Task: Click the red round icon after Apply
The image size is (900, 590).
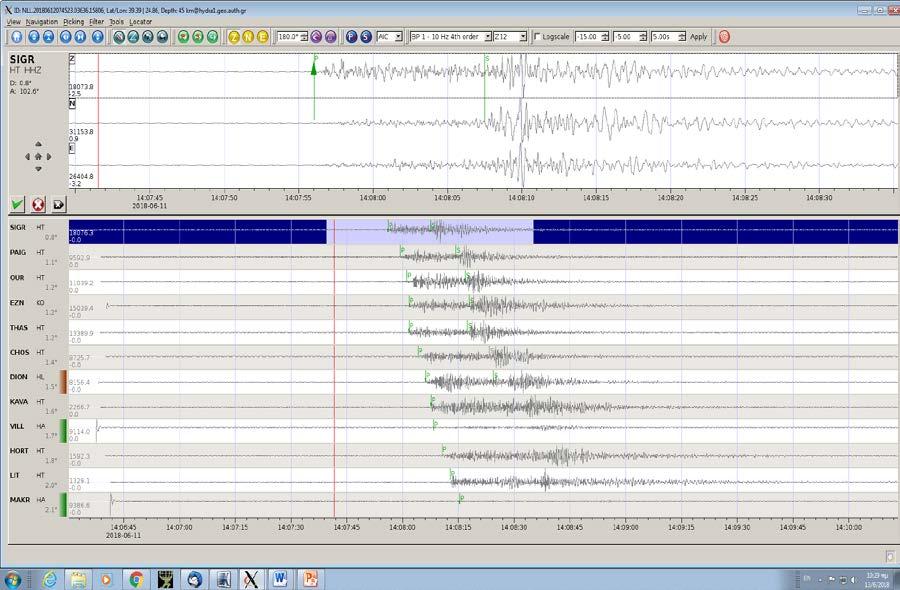Action: [724, 37]
